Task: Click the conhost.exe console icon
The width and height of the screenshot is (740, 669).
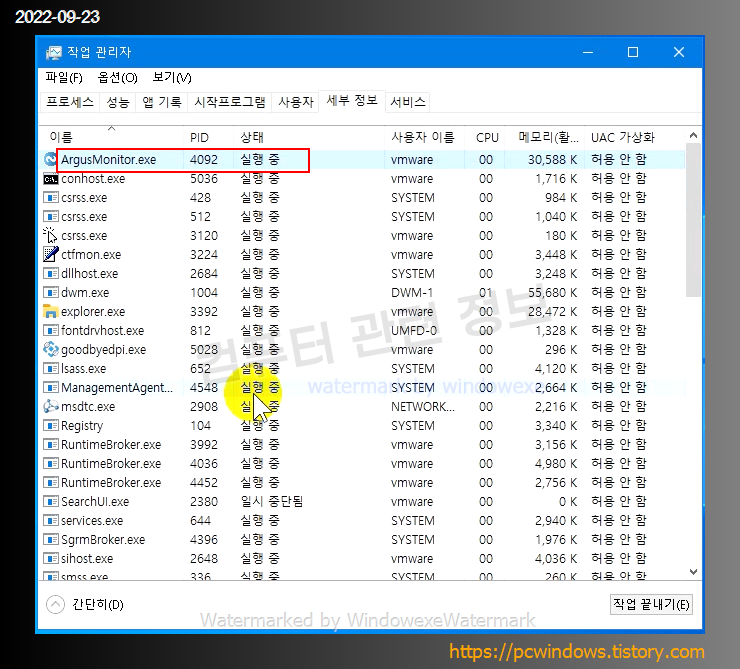Action: click(x=50, y=179)
